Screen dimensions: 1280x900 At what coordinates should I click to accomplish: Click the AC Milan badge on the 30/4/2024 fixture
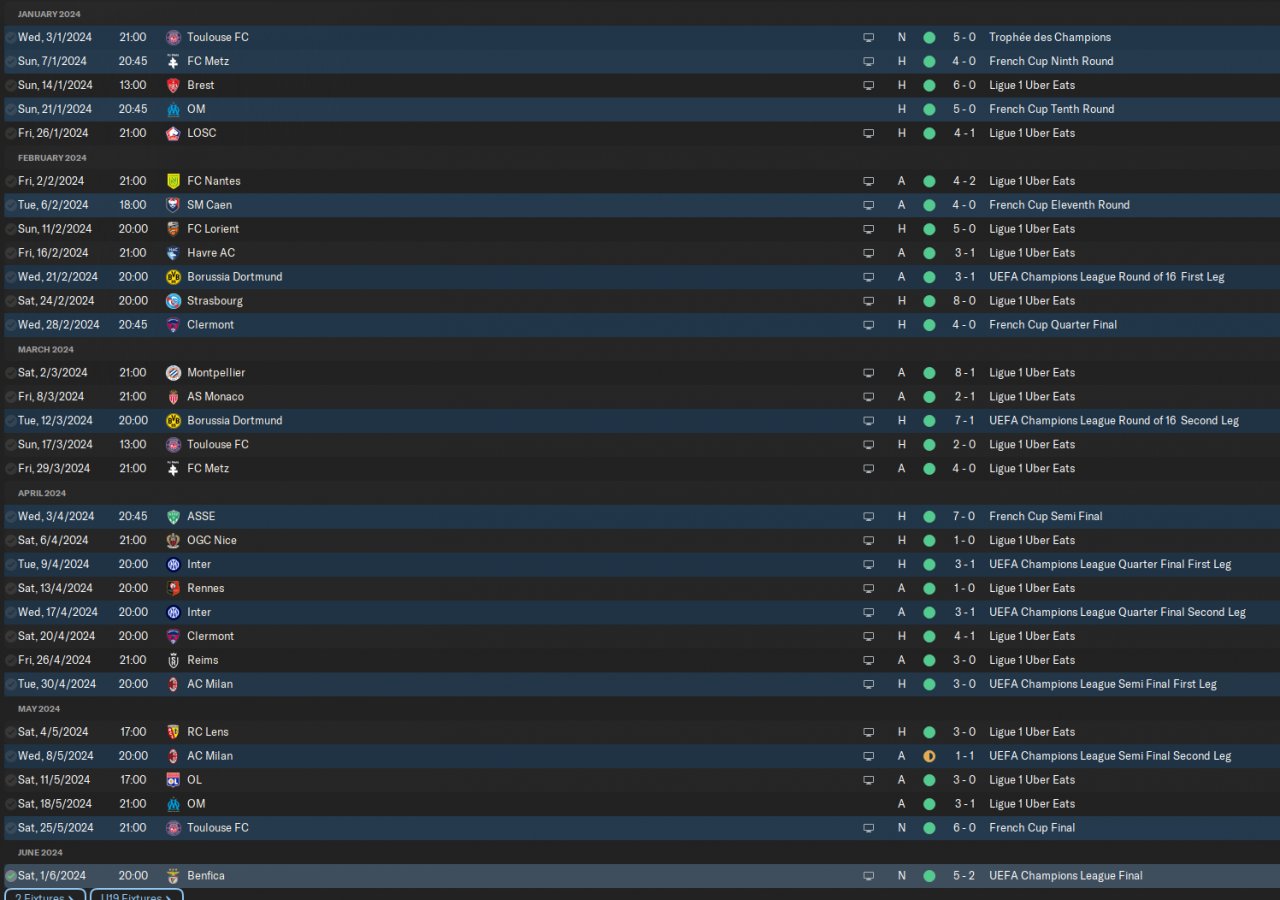point(173,685)
